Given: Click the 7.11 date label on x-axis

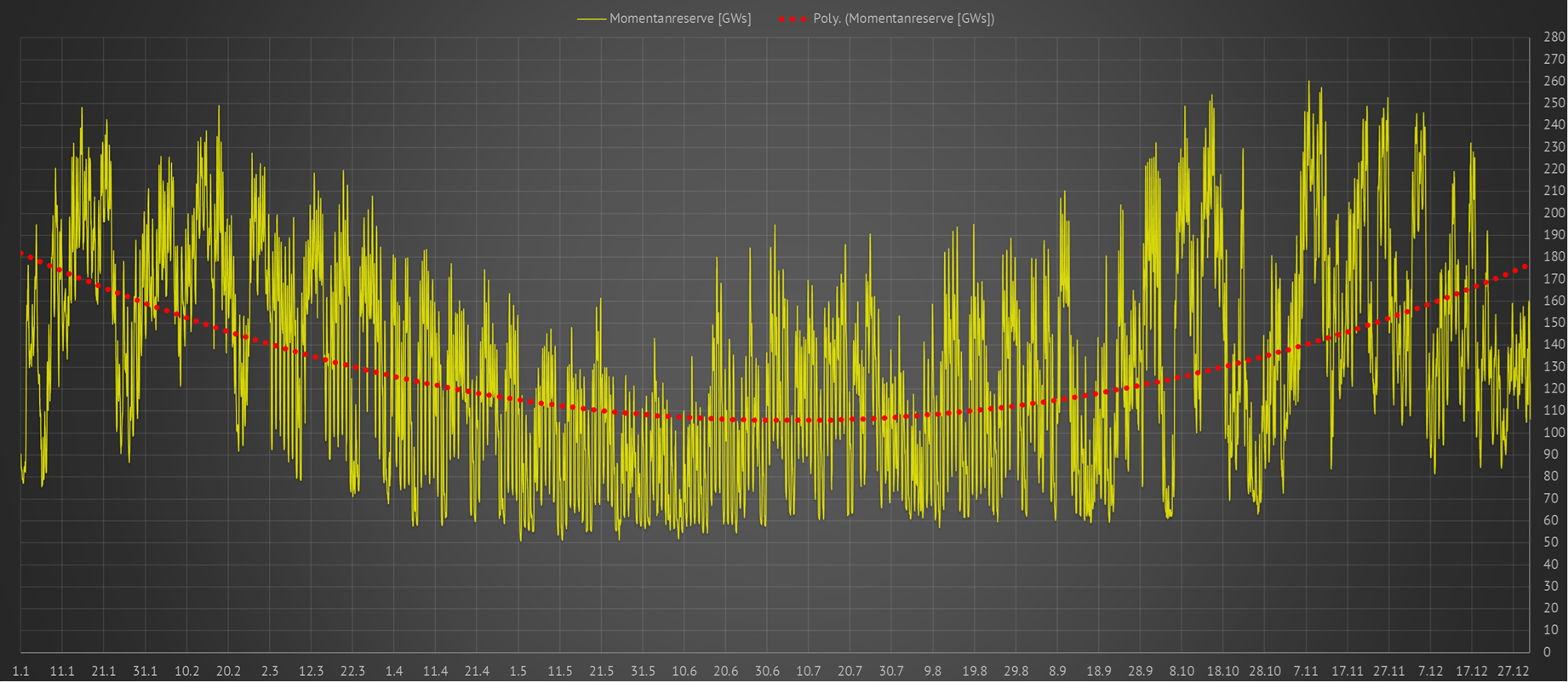Looking at the screenshot, I should tap(1306, 671).
